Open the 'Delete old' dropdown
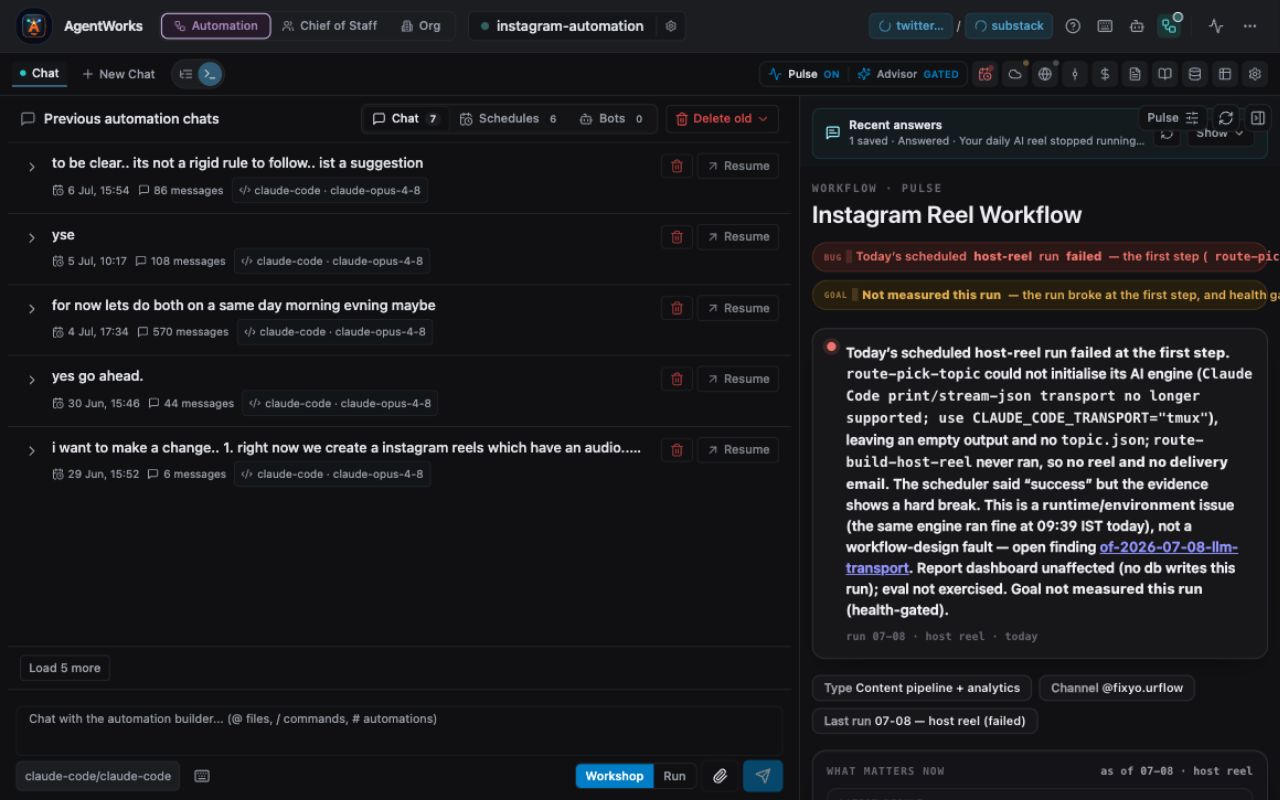 tap(722, 119)
